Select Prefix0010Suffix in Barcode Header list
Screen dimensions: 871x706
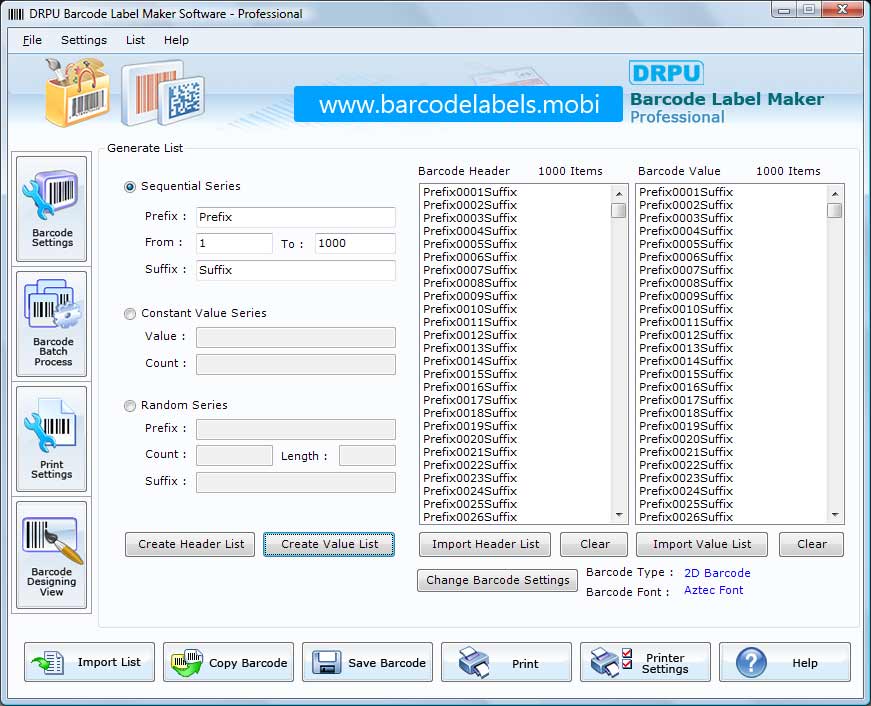(x=470, y=309)
